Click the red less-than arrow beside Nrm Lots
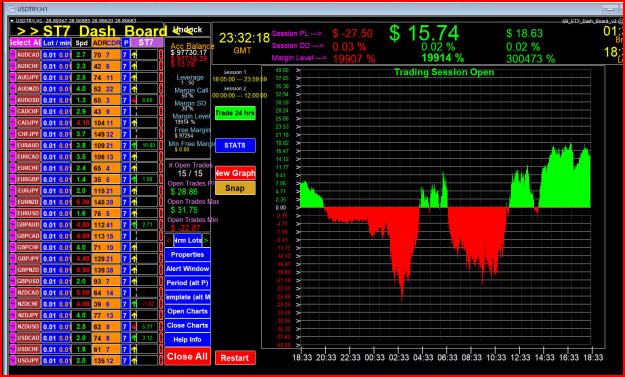625x377 pixels. coord(169,240)
